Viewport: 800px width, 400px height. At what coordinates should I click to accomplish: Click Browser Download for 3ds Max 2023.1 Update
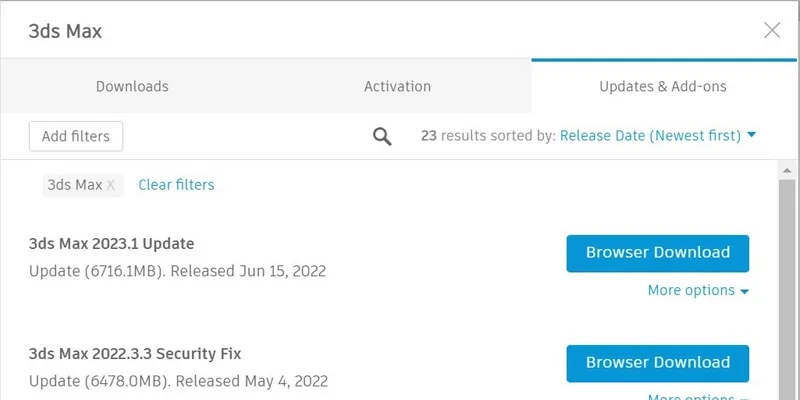[657, 253]
